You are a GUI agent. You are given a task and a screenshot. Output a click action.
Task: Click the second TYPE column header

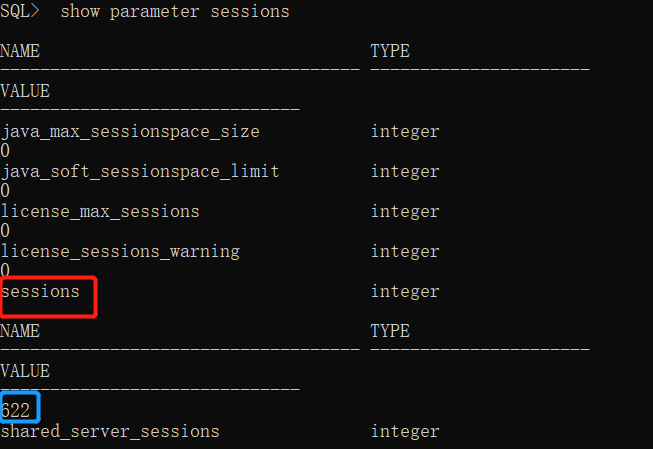(x=390, y=331)
